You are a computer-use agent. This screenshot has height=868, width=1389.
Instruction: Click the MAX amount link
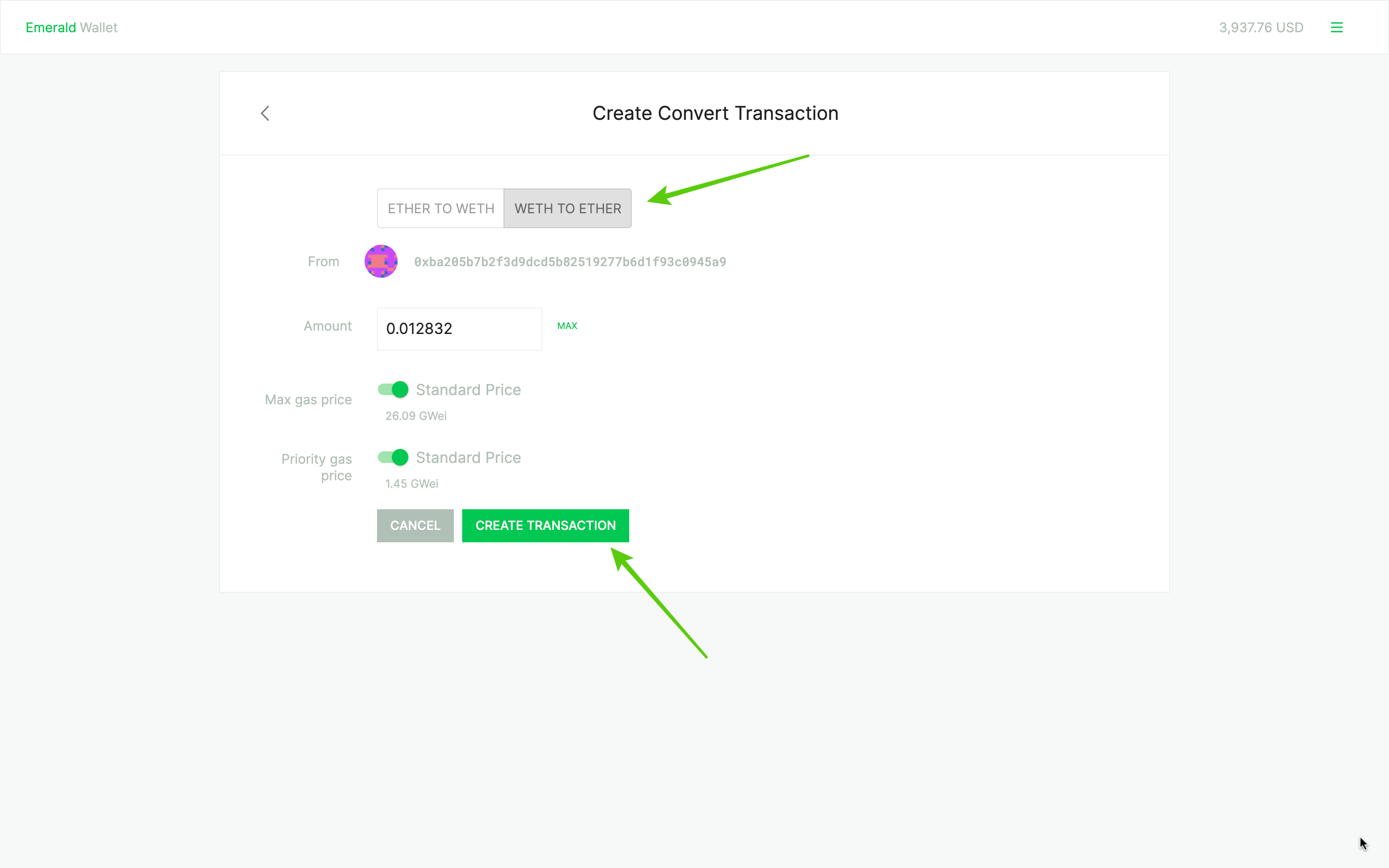[567, 326]
